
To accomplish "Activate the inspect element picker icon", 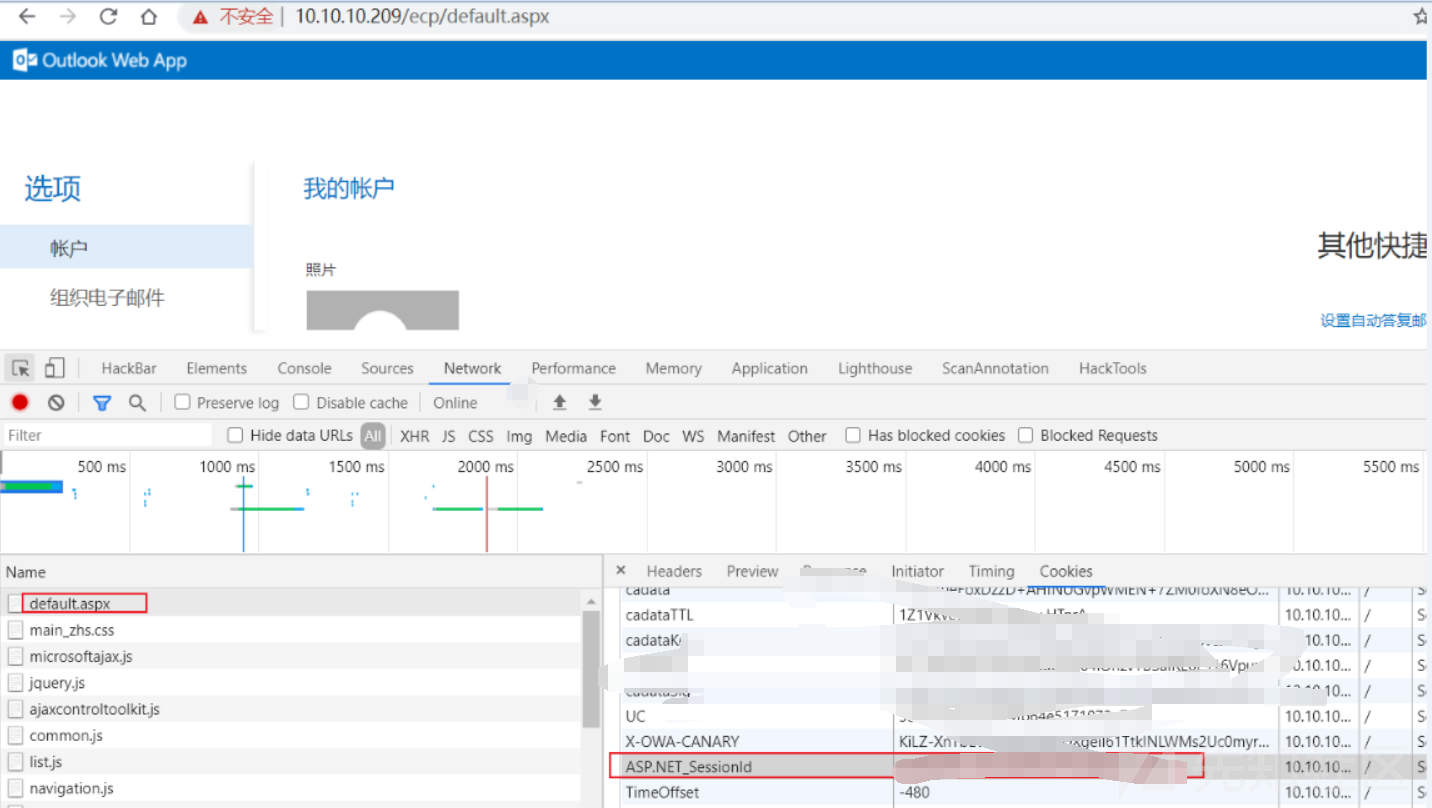I will click(20, 368).
